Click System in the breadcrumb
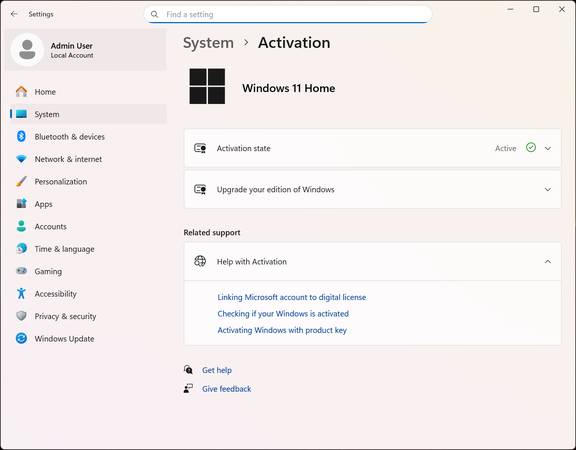The image size is (576, 450). 208,43
